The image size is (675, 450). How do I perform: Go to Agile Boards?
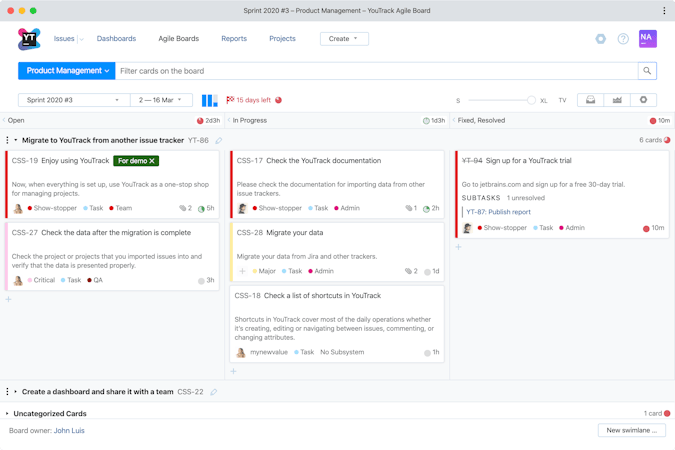pyautogui.click(x=179, y=39)
